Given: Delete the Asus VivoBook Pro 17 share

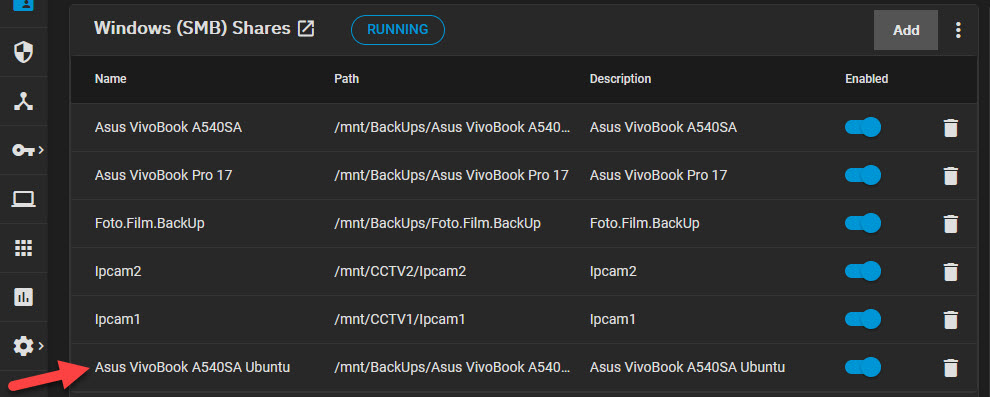Looking at the screenshot, I should [x=950, y=176].
